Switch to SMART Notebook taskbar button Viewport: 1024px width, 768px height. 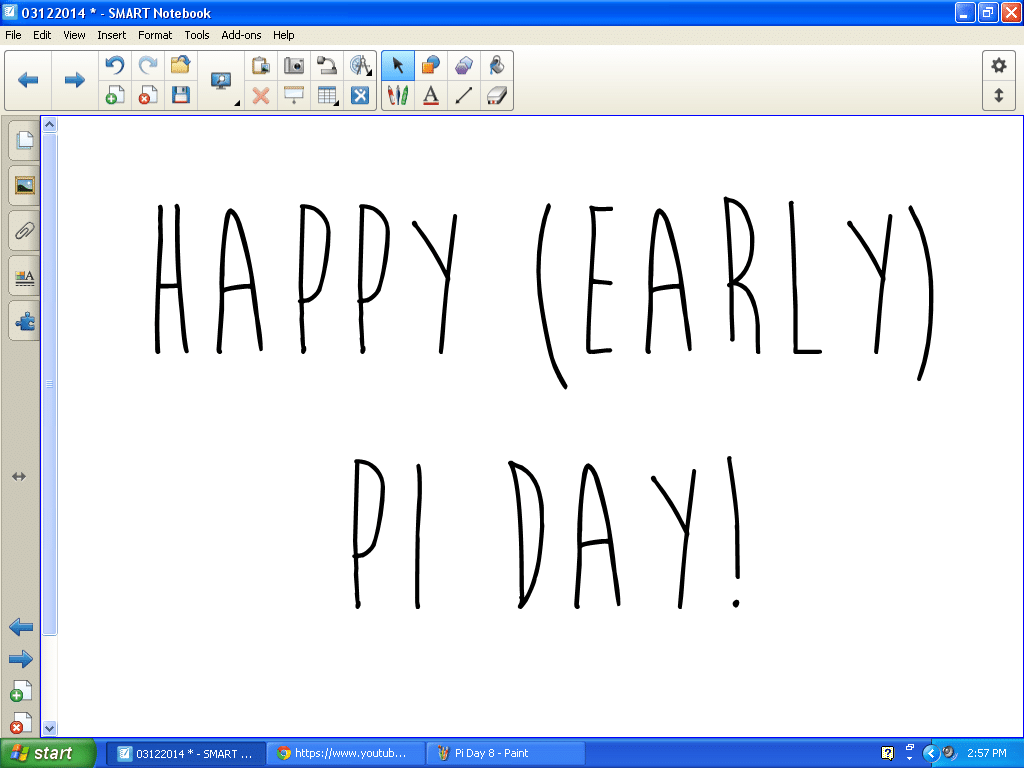pos(185,754)
